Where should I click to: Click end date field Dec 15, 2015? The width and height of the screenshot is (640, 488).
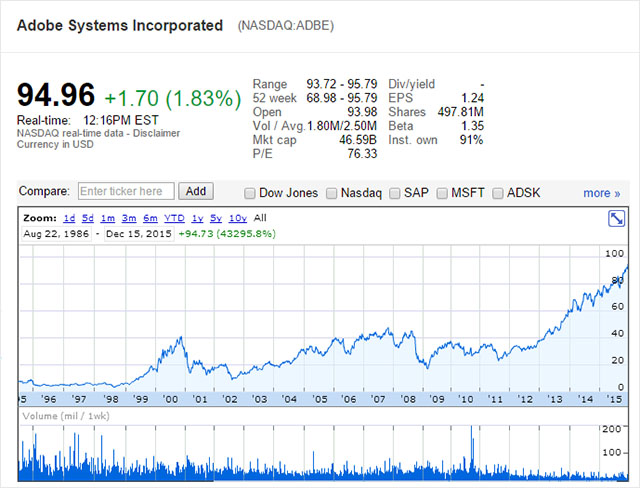(x=139, y=234)
